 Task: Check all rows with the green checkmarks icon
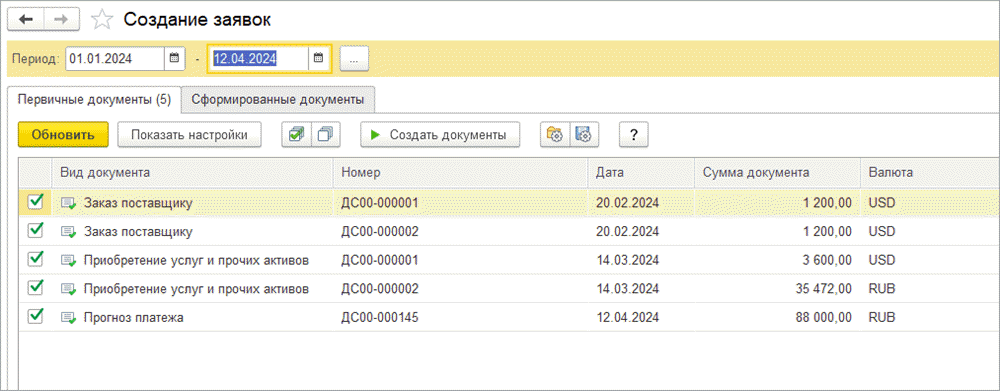pos(297,135)
